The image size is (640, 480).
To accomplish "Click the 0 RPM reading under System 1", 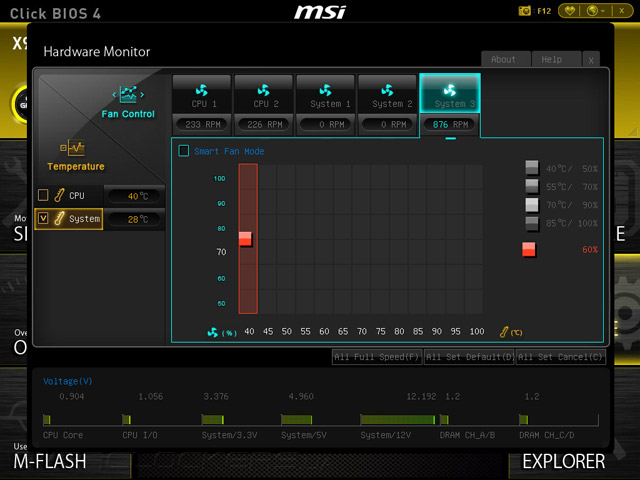I will (326, 124).
